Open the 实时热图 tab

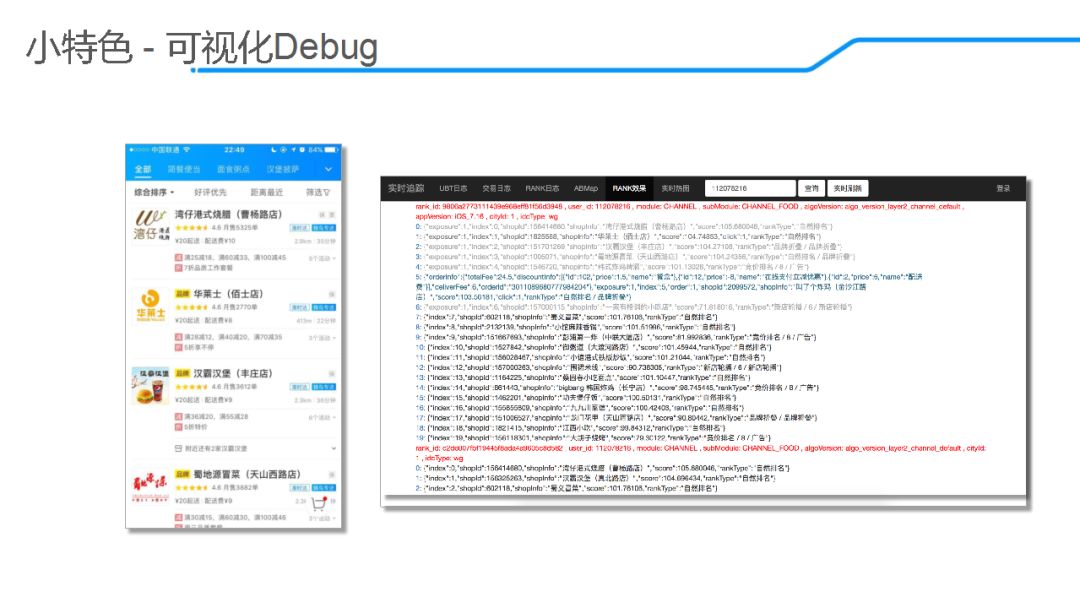(675, 188)
